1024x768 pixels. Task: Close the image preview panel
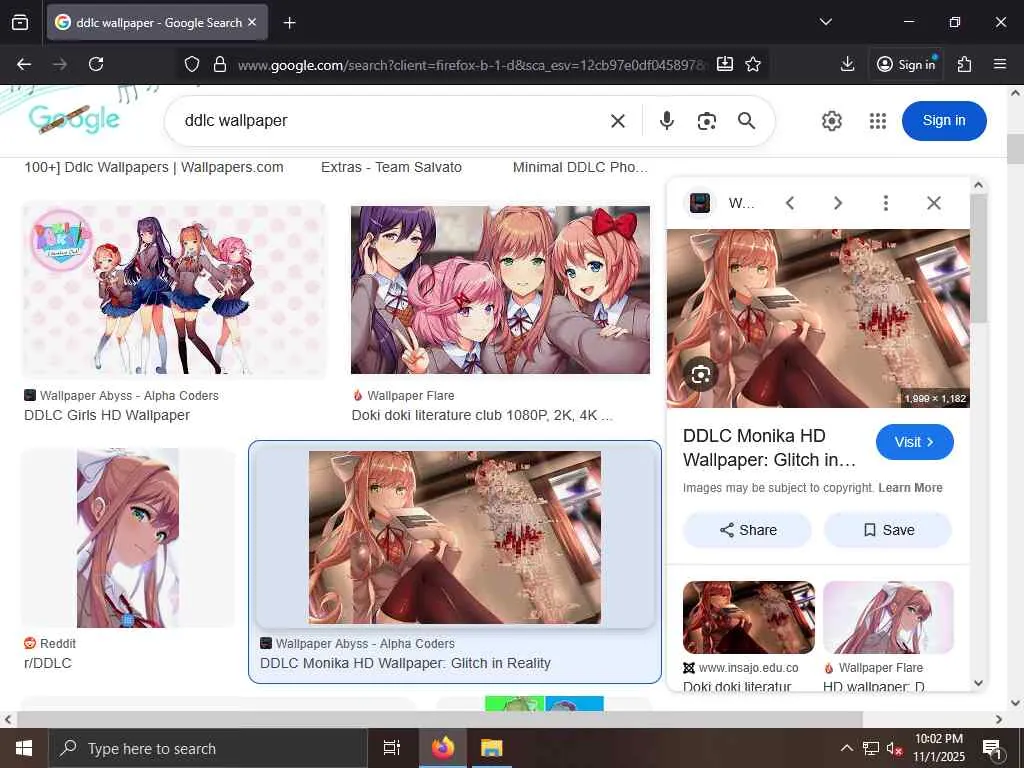click(934, 203)
